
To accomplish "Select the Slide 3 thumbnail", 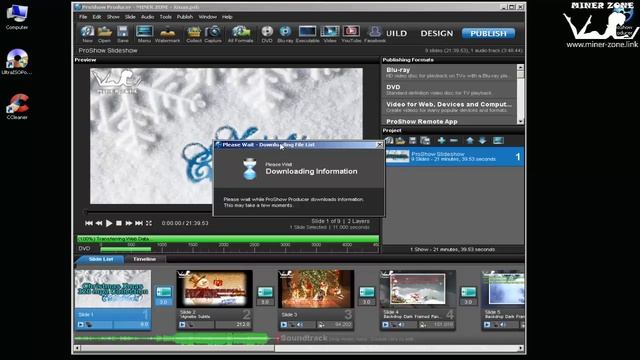I will click(316, 289).
